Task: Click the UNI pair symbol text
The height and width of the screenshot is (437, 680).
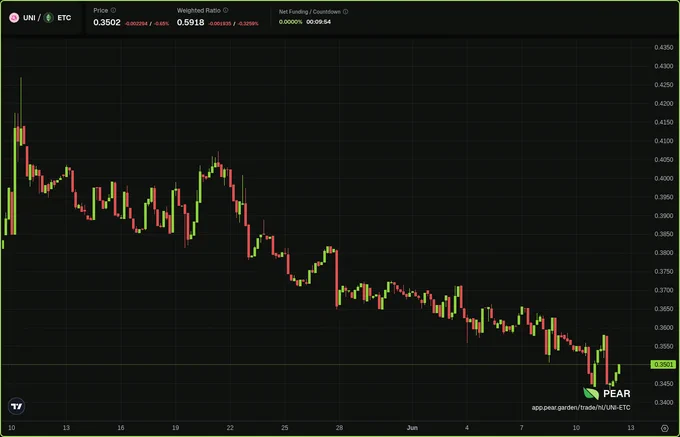Action: (x=29, y=18)
